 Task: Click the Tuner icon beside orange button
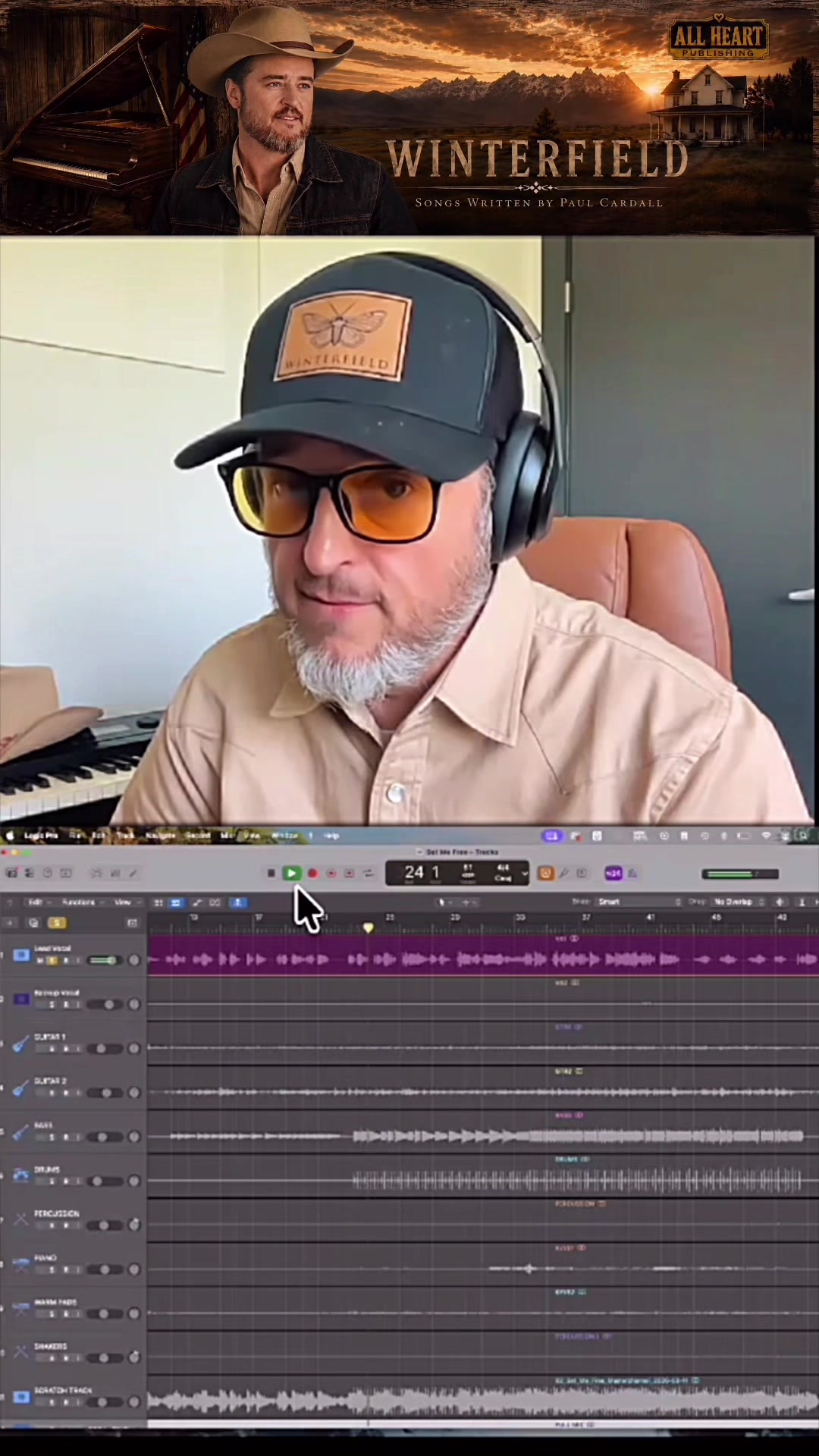[563, 874]
